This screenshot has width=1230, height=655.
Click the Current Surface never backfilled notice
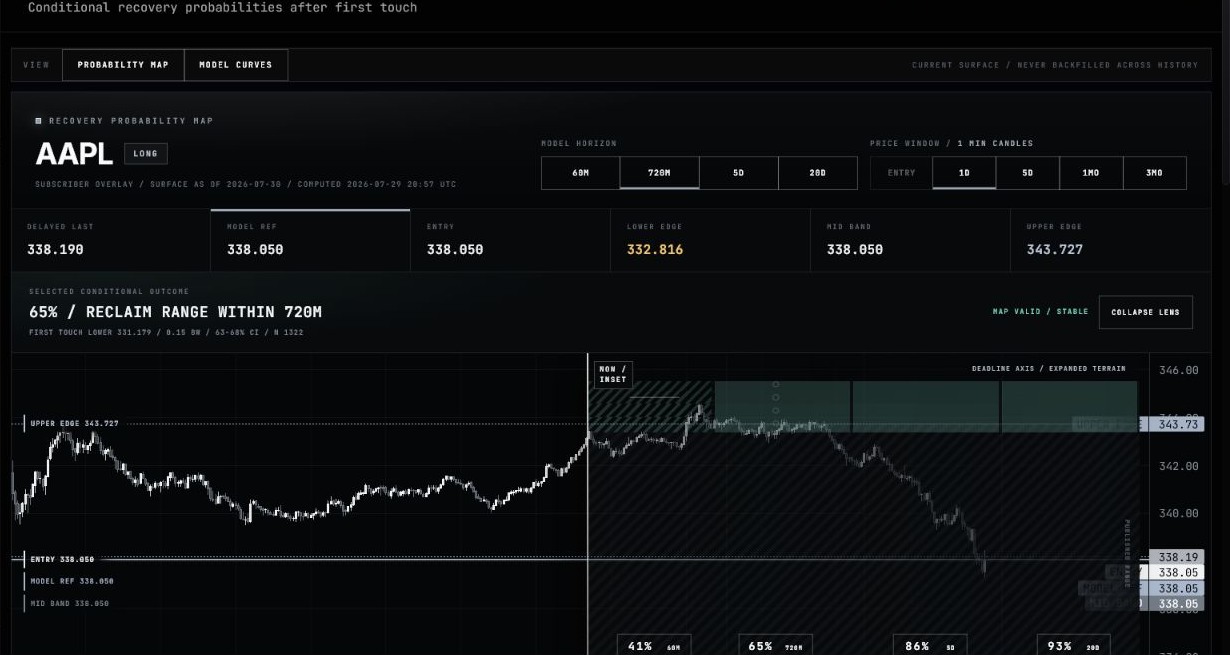(1054, 65)
